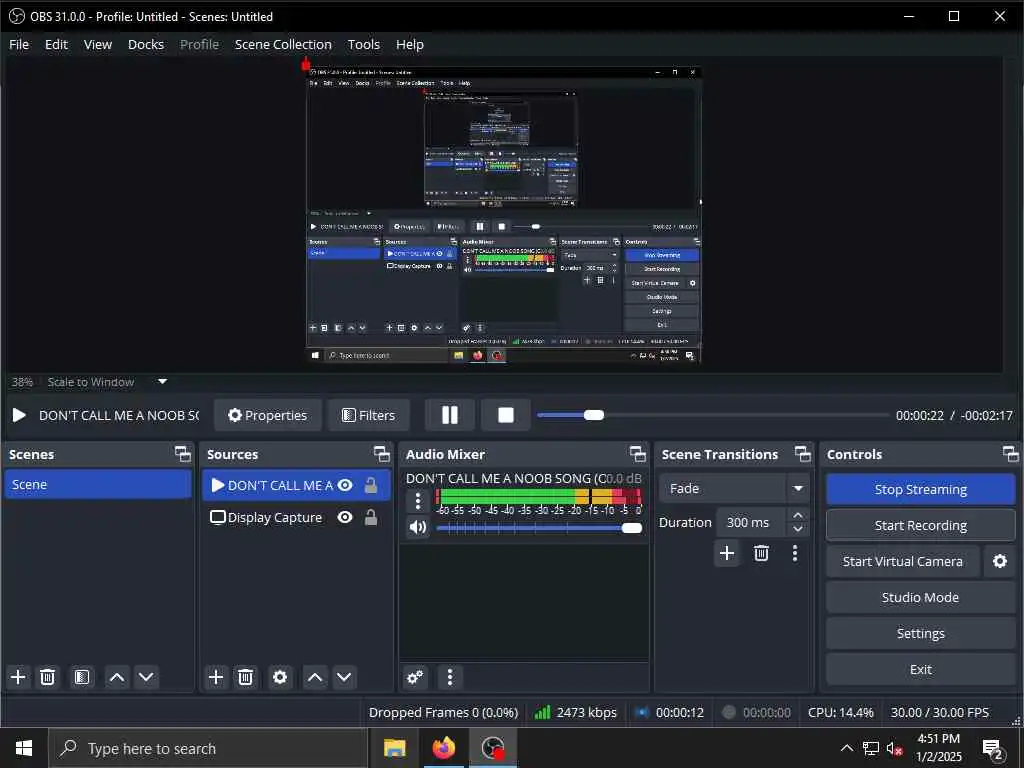Image resolution: width=1024 pixels, height=768 pixels.
Task: Click Start Recording button
Action: tap(921, 525)
